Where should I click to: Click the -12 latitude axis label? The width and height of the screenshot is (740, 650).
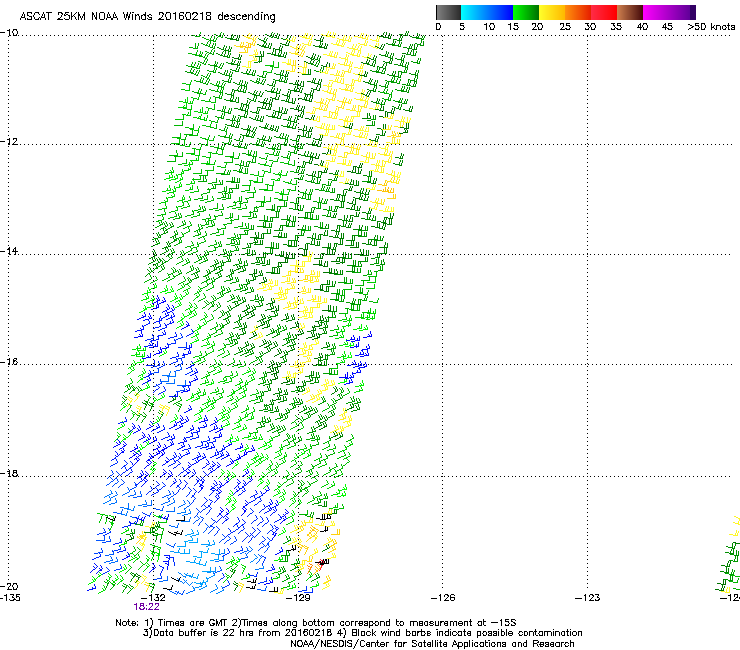[x=9, y=142]
